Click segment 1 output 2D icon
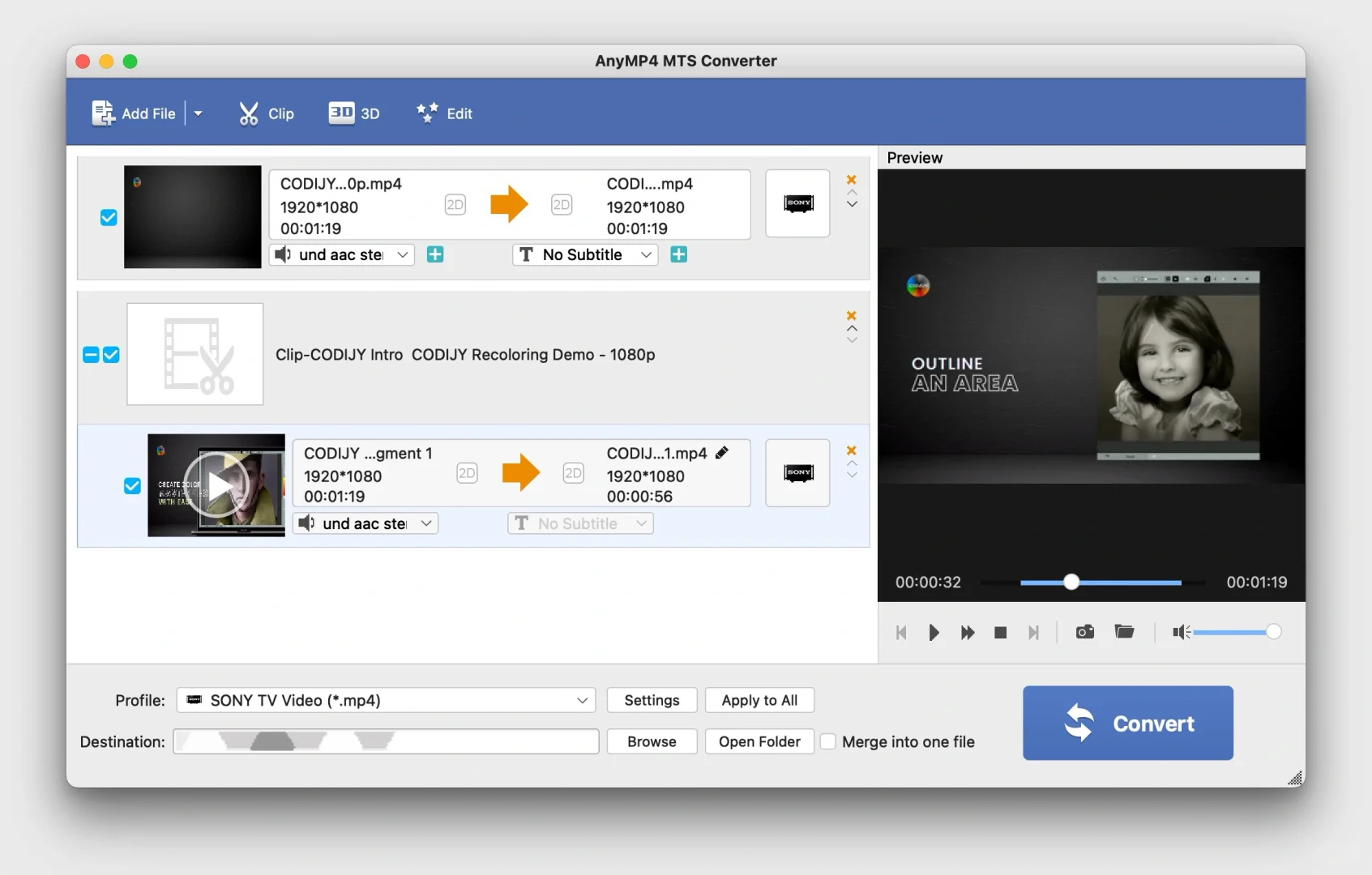Screen dimensions: 1372x875 click(573, 473)
